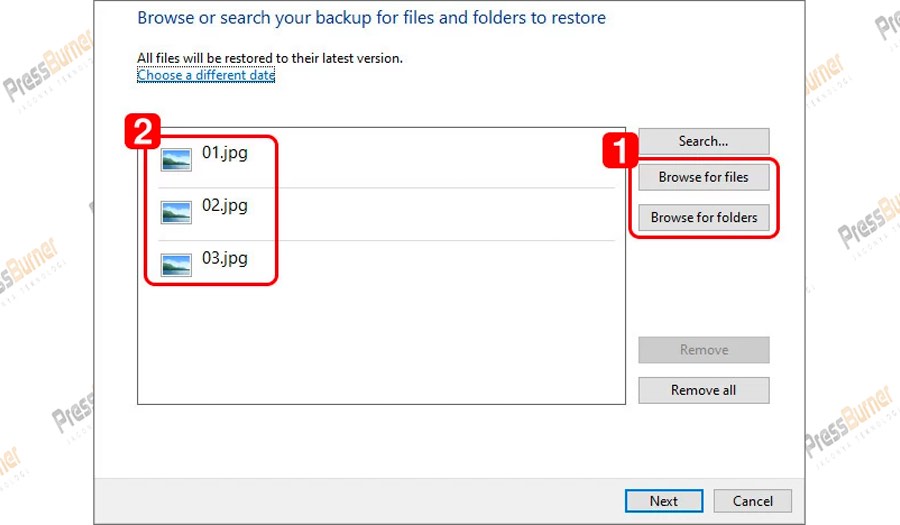
Task: Click the 03.jpg image file icon
Action: click(x=176, y=264)
